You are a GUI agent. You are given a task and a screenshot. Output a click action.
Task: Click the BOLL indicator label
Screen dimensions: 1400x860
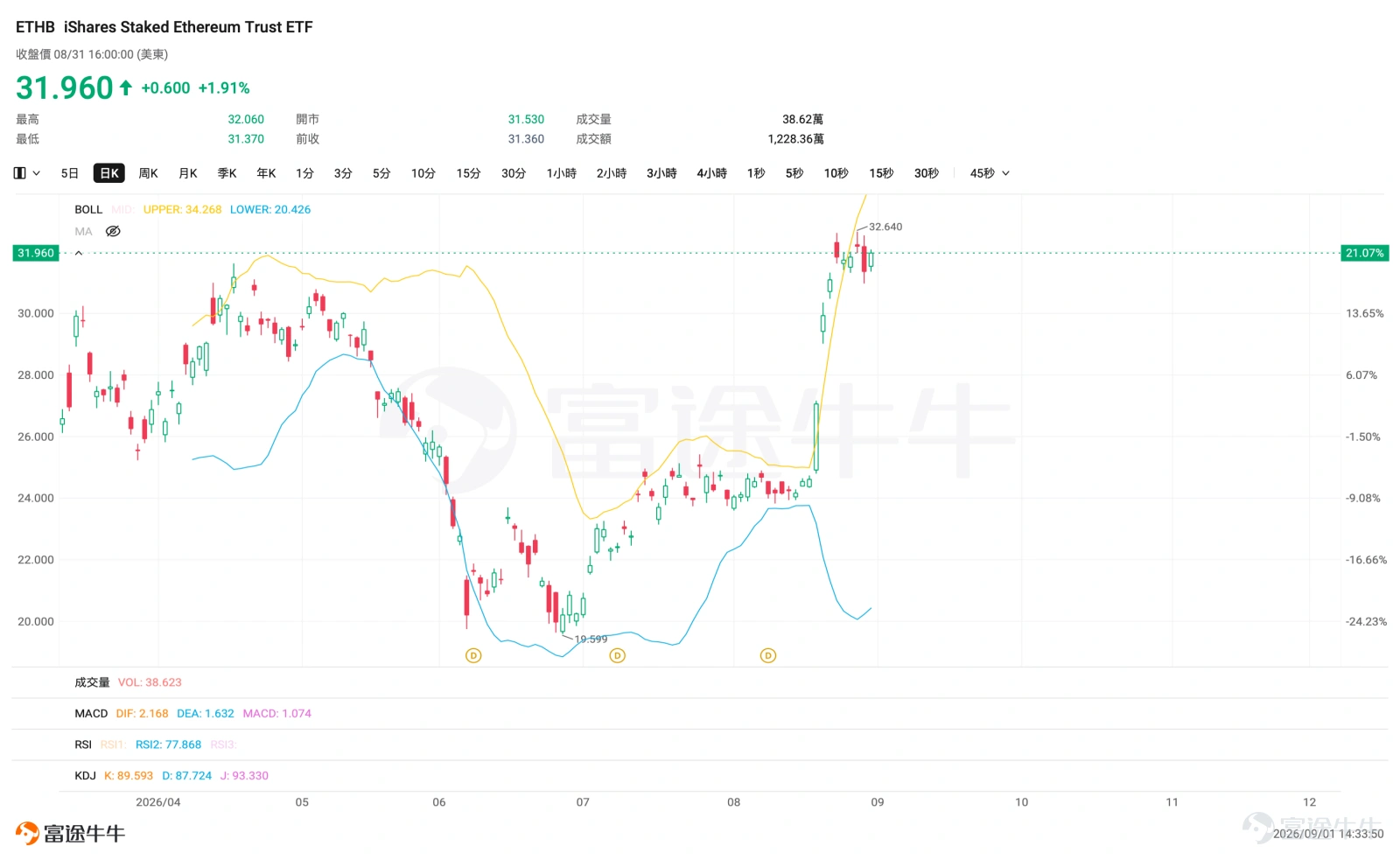(88, 210)
